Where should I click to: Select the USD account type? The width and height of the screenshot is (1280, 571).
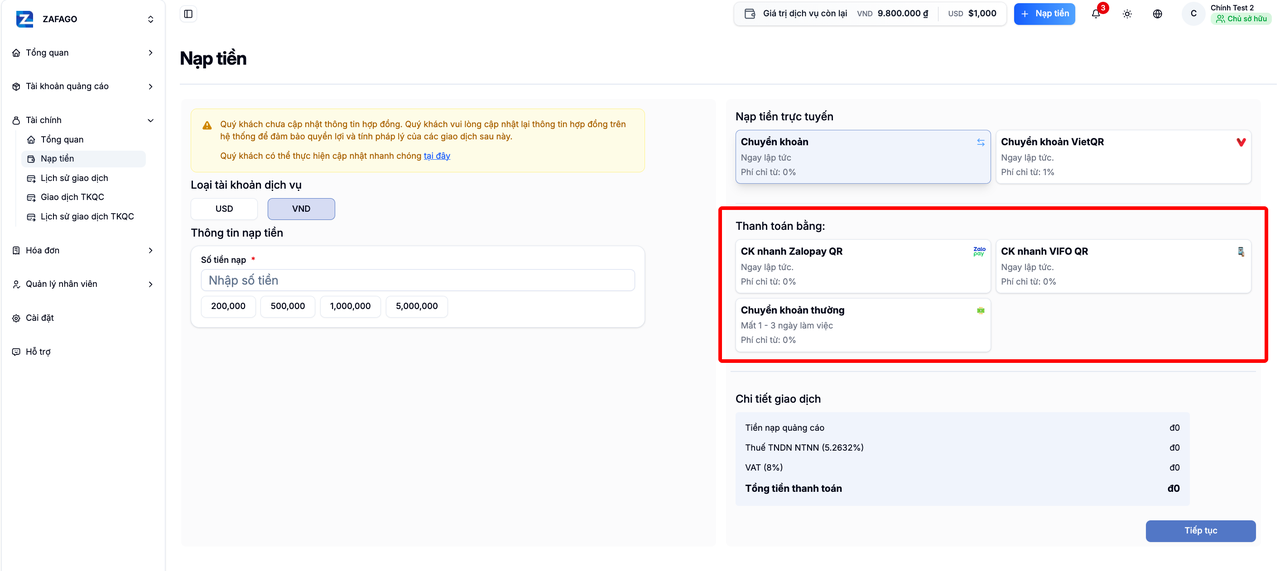(x=224, y=209)
